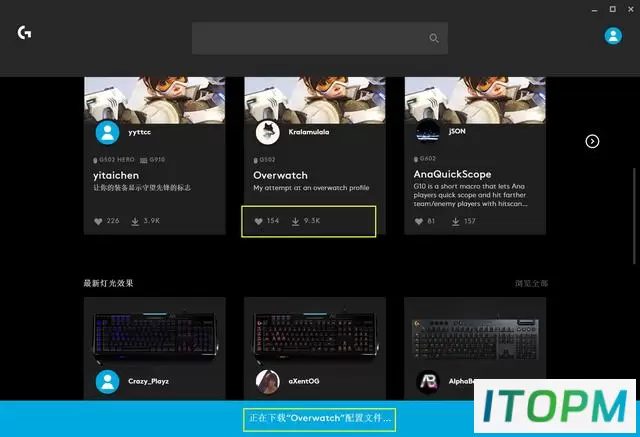Screen dimensions: 640x437
Task: Click the Kralamulala username
Action: click(x=309, y=132)
